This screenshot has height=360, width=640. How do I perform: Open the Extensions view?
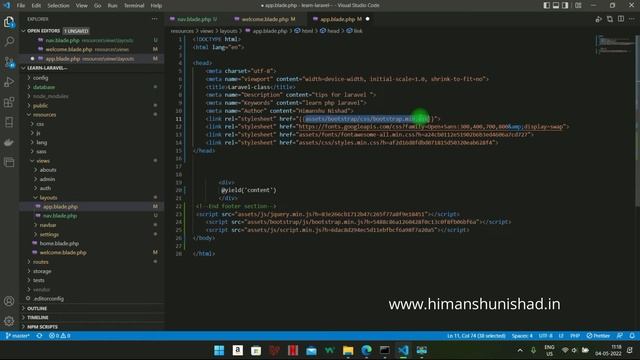tap(9, 102)
